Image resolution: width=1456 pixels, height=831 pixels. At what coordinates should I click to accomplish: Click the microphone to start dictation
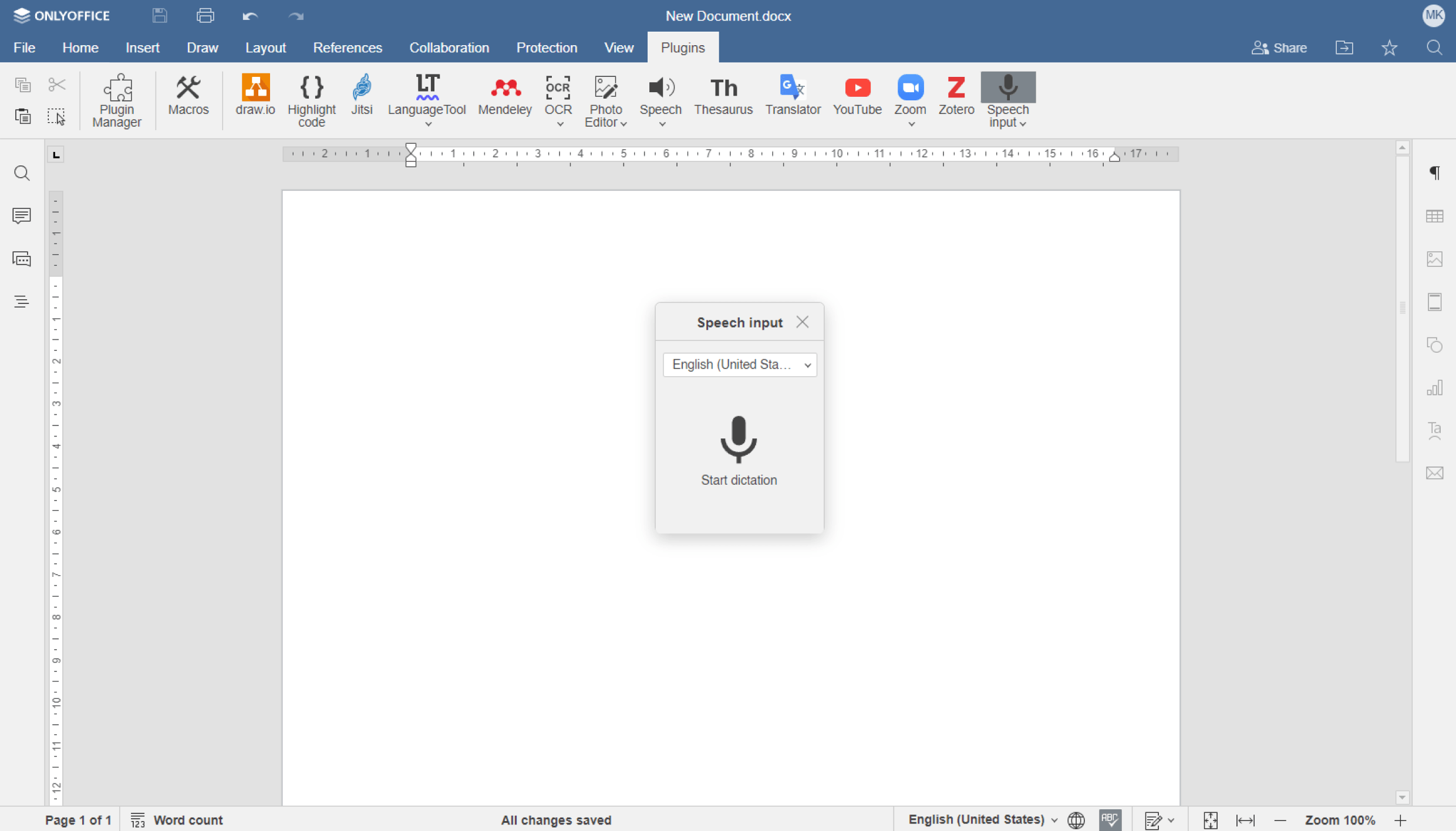pyautogui.click(x=738, y=440)
